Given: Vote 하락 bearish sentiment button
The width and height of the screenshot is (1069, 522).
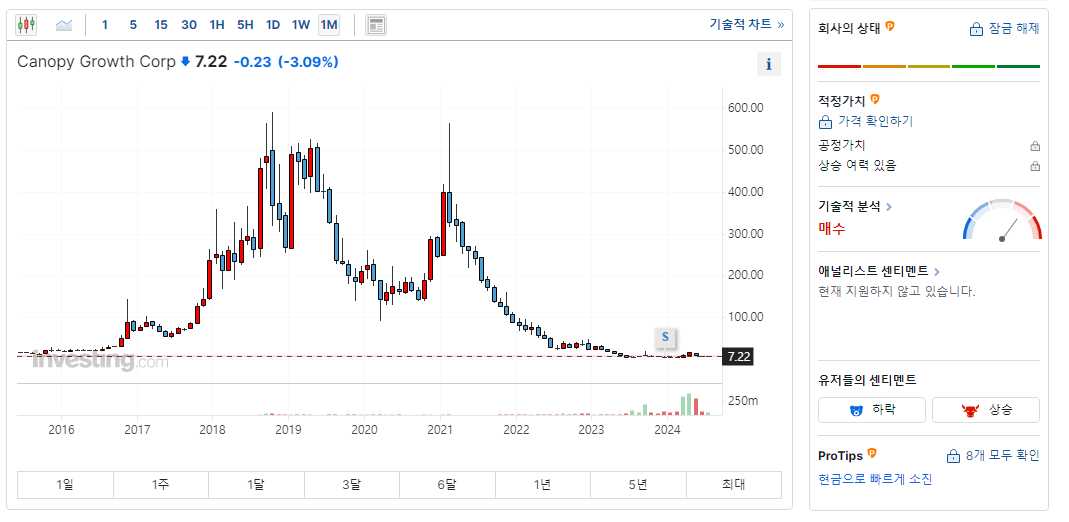Looking at the screenshot, I should [872, 410].
